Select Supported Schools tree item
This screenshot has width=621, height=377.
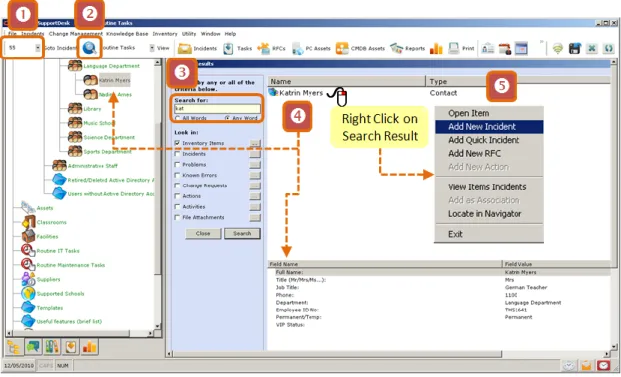[x=60, y=294]
